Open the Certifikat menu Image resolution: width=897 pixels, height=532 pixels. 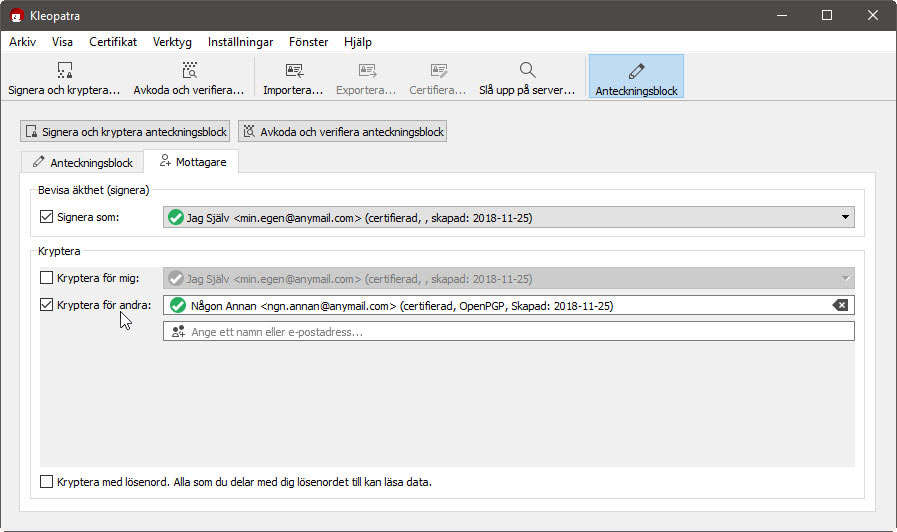(112, 42)
